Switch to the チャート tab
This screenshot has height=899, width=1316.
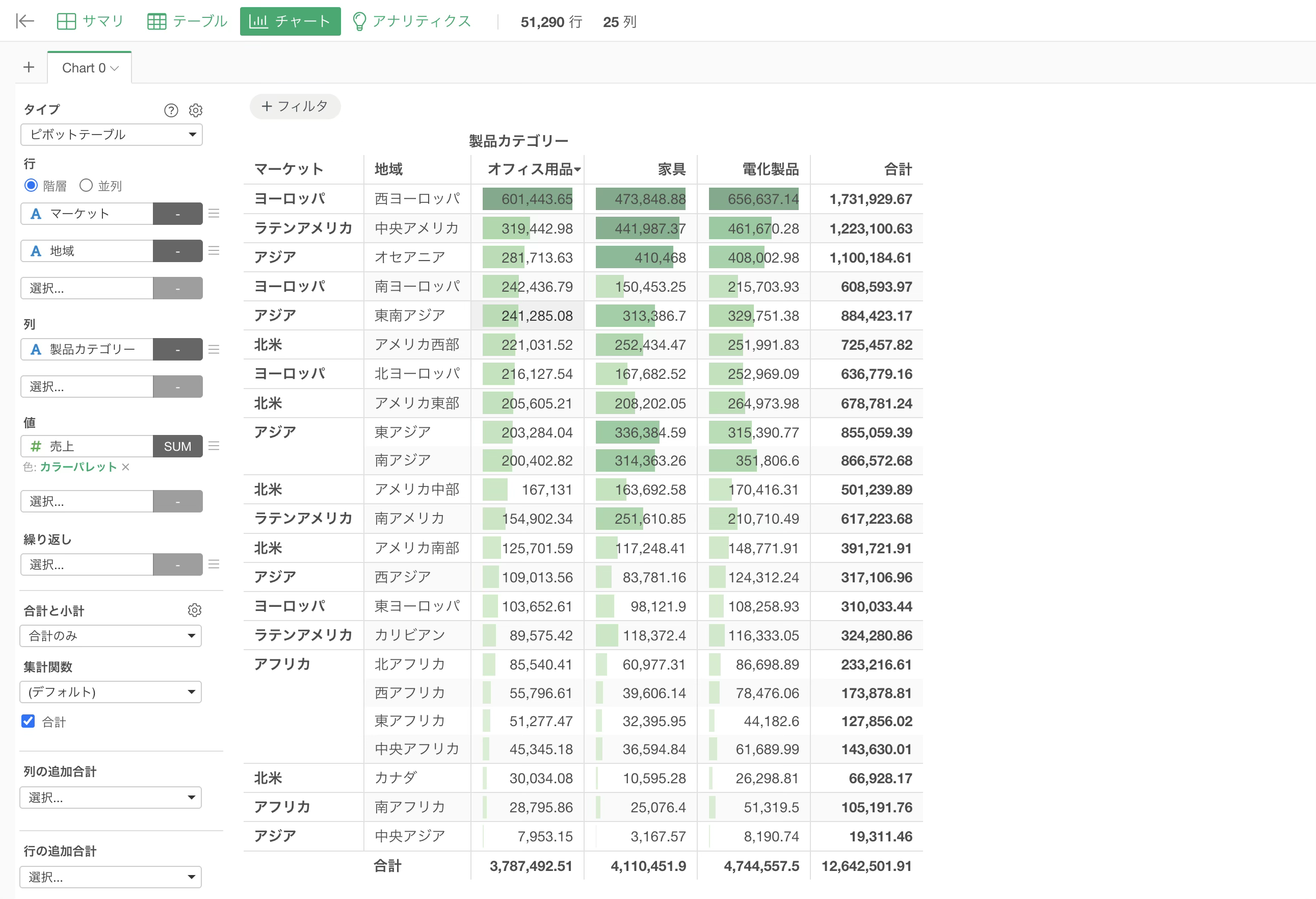[x=290, y=21]
